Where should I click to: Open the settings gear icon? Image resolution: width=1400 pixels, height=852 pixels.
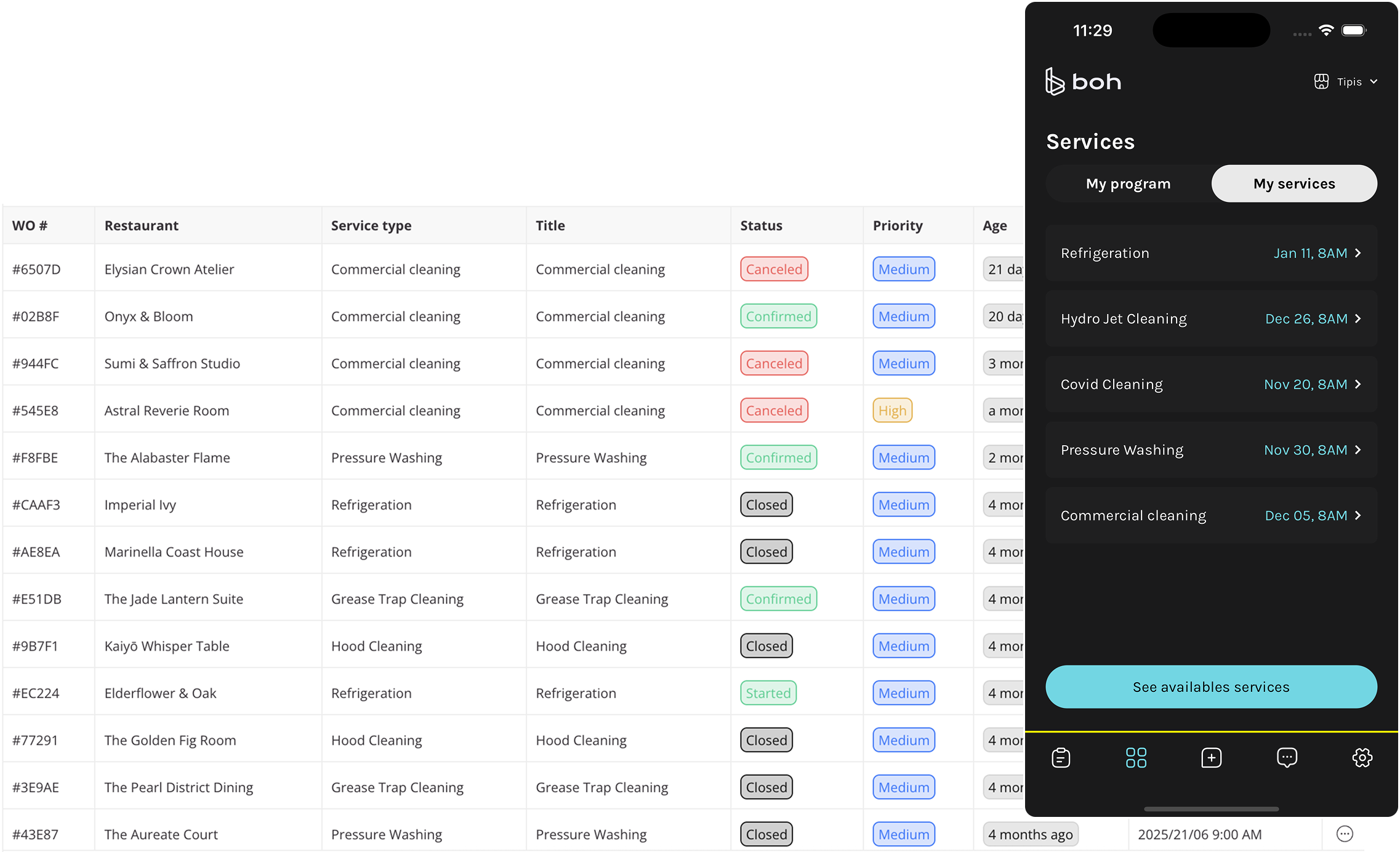click(1362, 757)
